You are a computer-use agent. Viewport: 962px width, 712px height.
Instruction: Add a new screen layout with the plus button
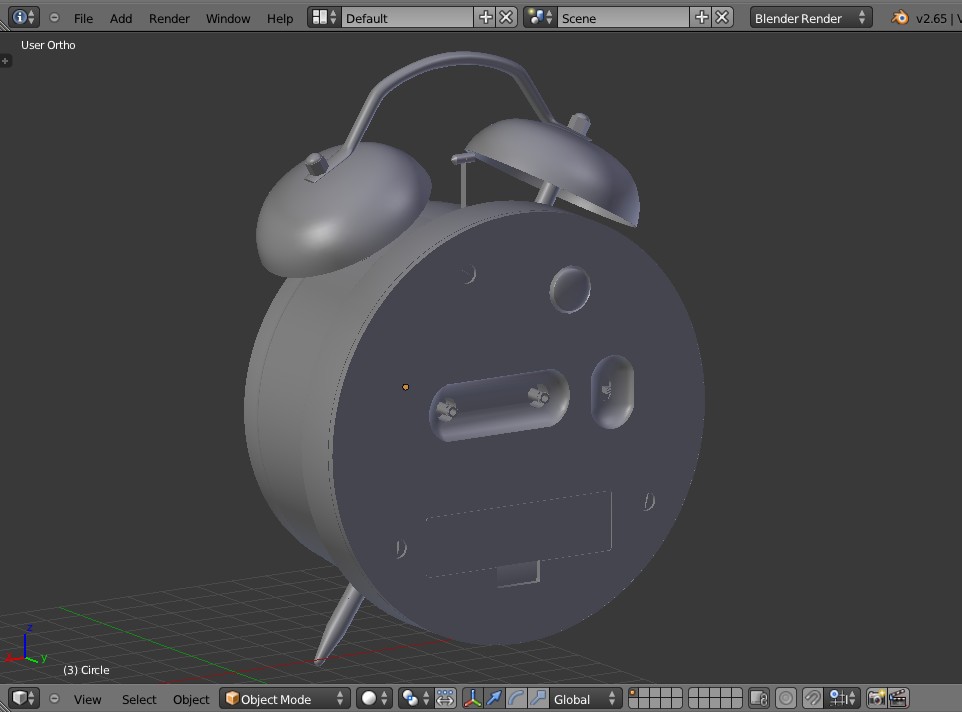484,17
